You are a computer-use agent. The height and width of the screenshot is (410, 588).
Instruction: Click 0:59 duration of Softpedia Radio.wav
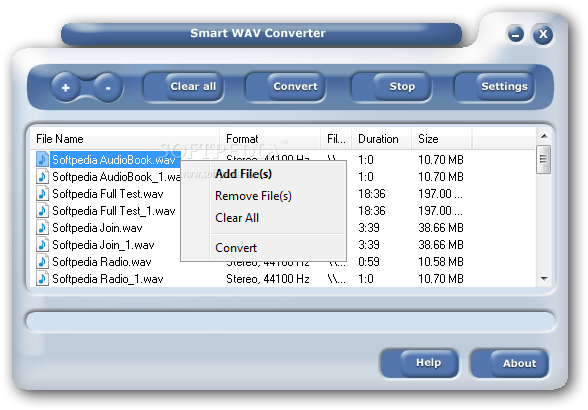[369, 261]
